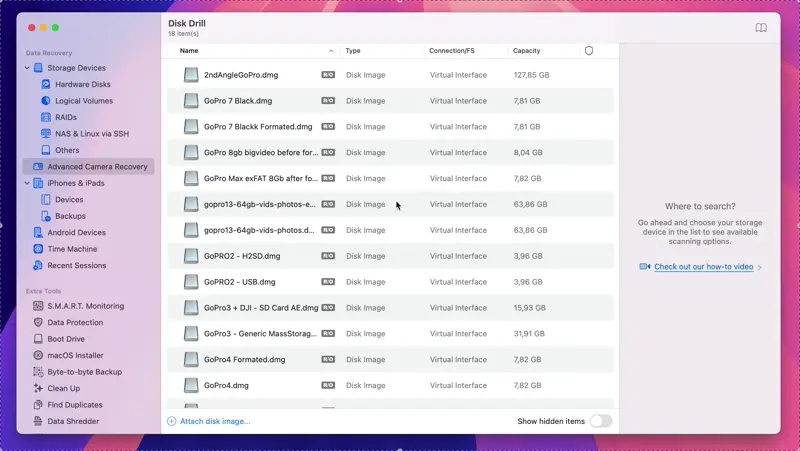Select Advanced Camera Recovery icon
Screen dimensions: 800x451
38,166
